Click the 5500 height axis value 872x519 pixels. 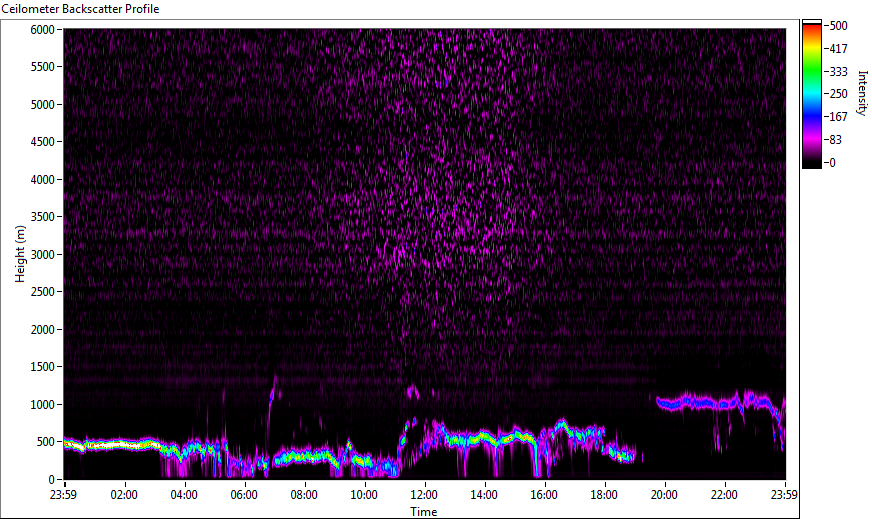43,67
